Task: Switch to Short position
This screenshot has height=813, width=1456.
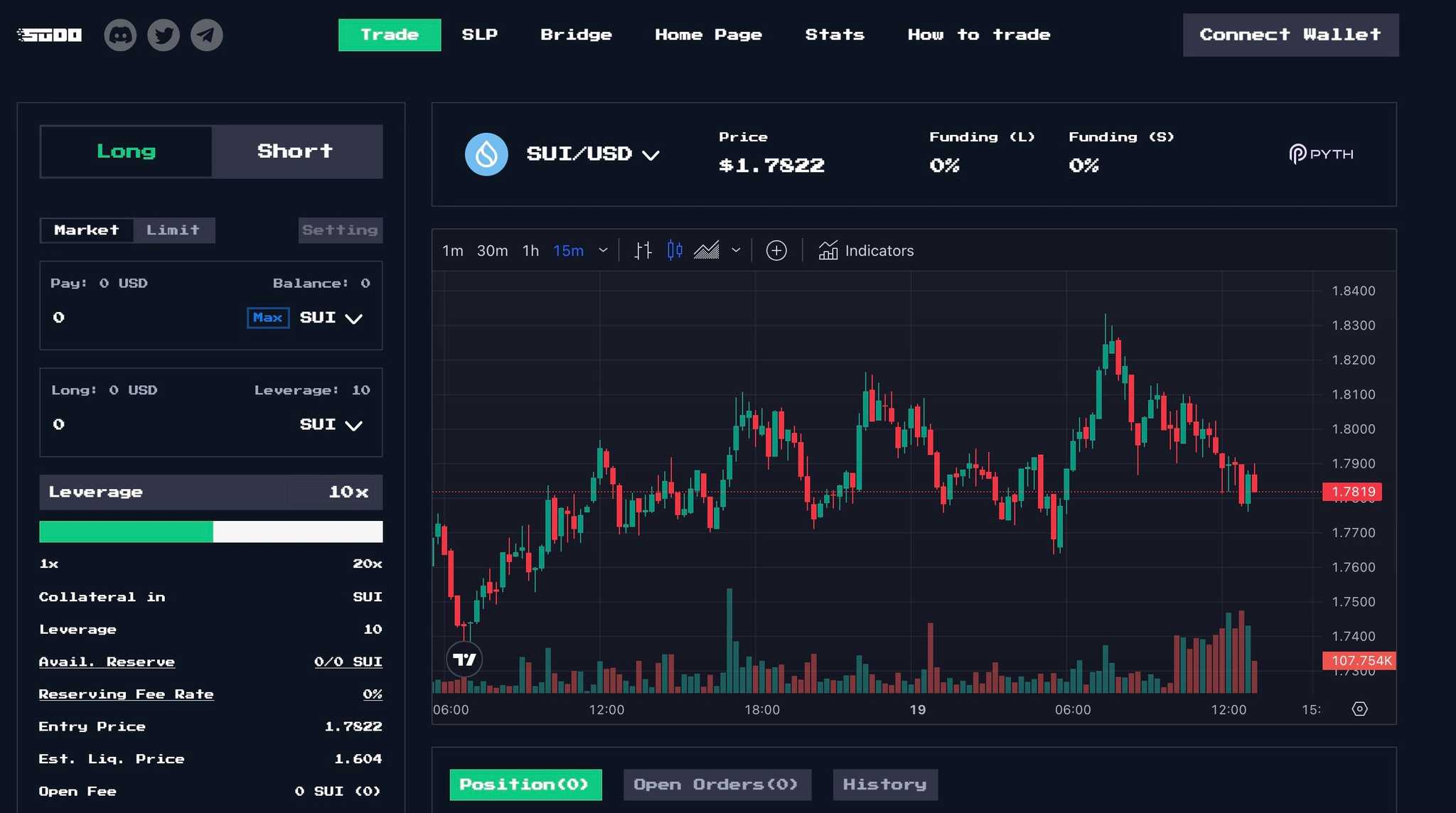Action: coord(296,151)
